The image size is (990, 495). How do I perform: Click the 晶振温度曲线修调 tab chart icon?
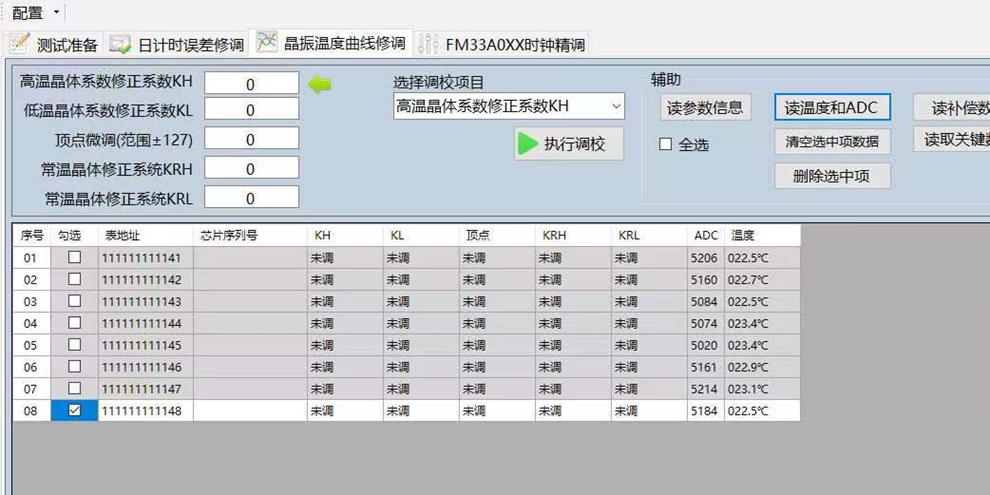(x=266, y=42)
